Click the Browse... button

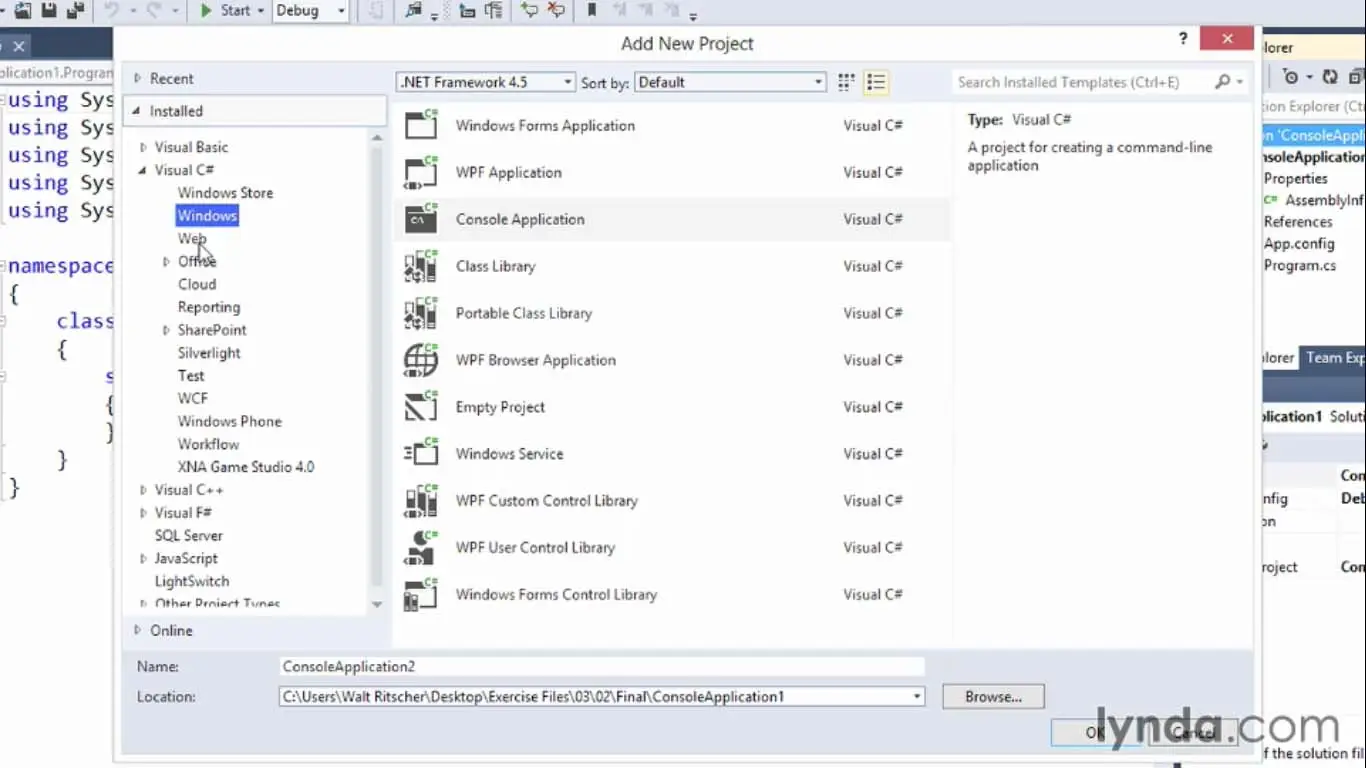coord(993,696)
